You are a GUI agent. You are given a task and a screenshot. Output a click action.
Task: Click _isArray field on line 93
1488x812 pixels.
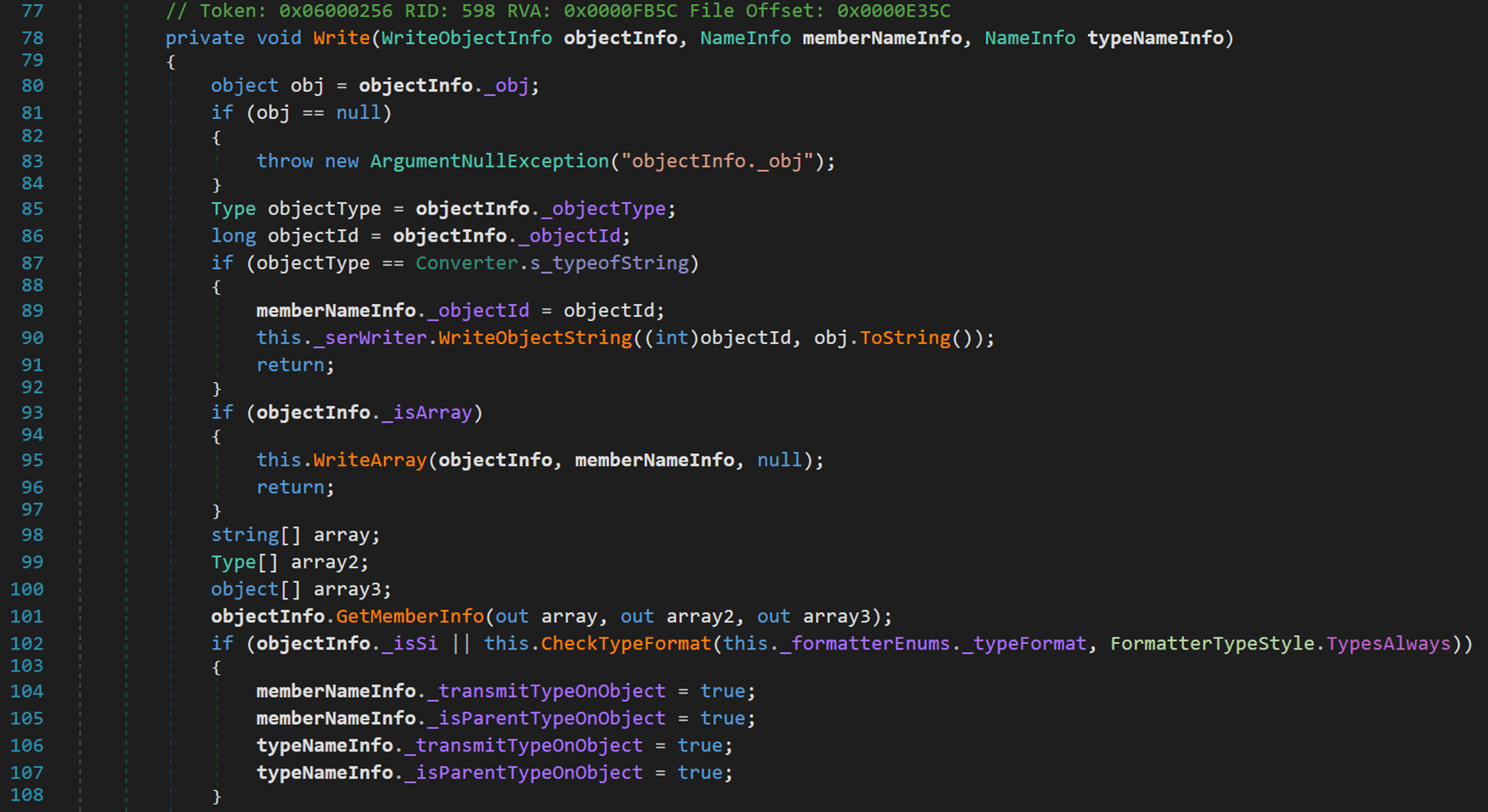427,413
